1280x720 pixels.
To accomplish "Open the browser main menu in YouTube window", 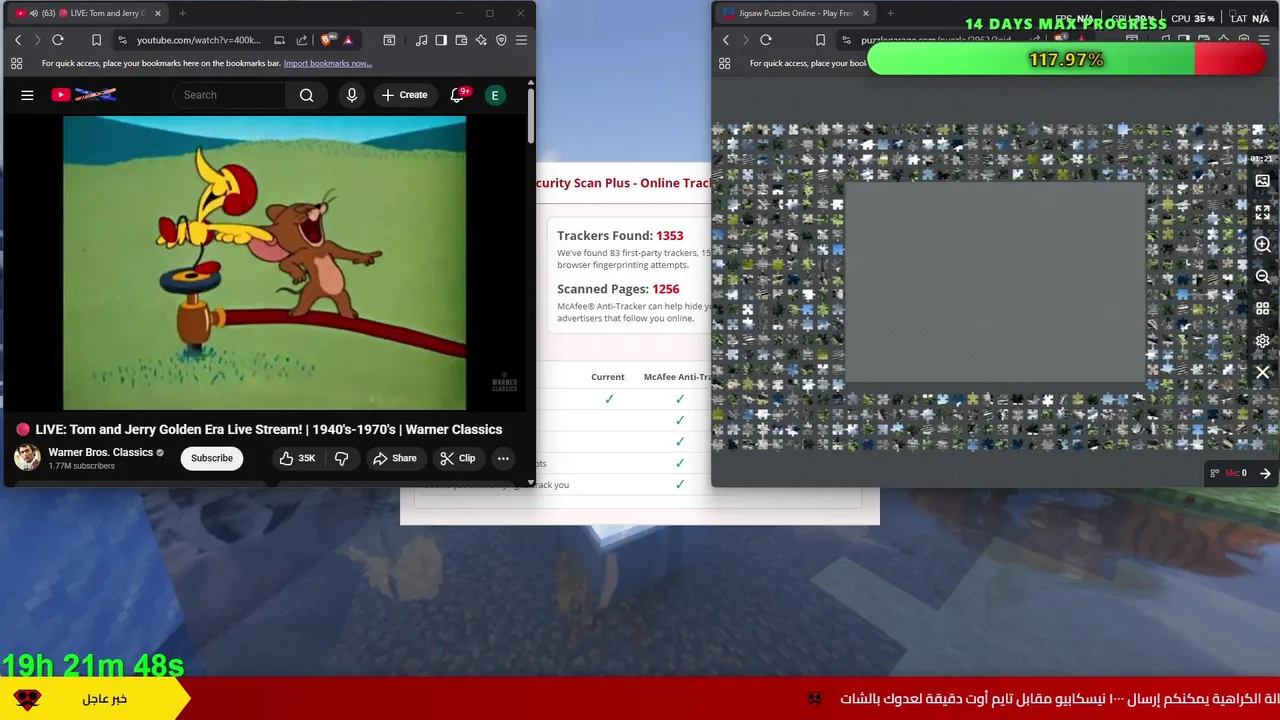I will (x=521, y=40).
